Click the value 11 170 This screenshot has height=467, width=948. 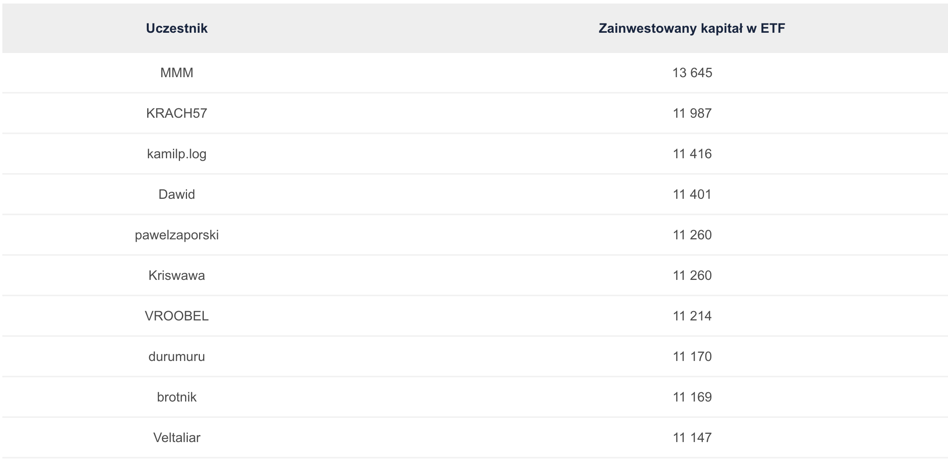point(692,356)
